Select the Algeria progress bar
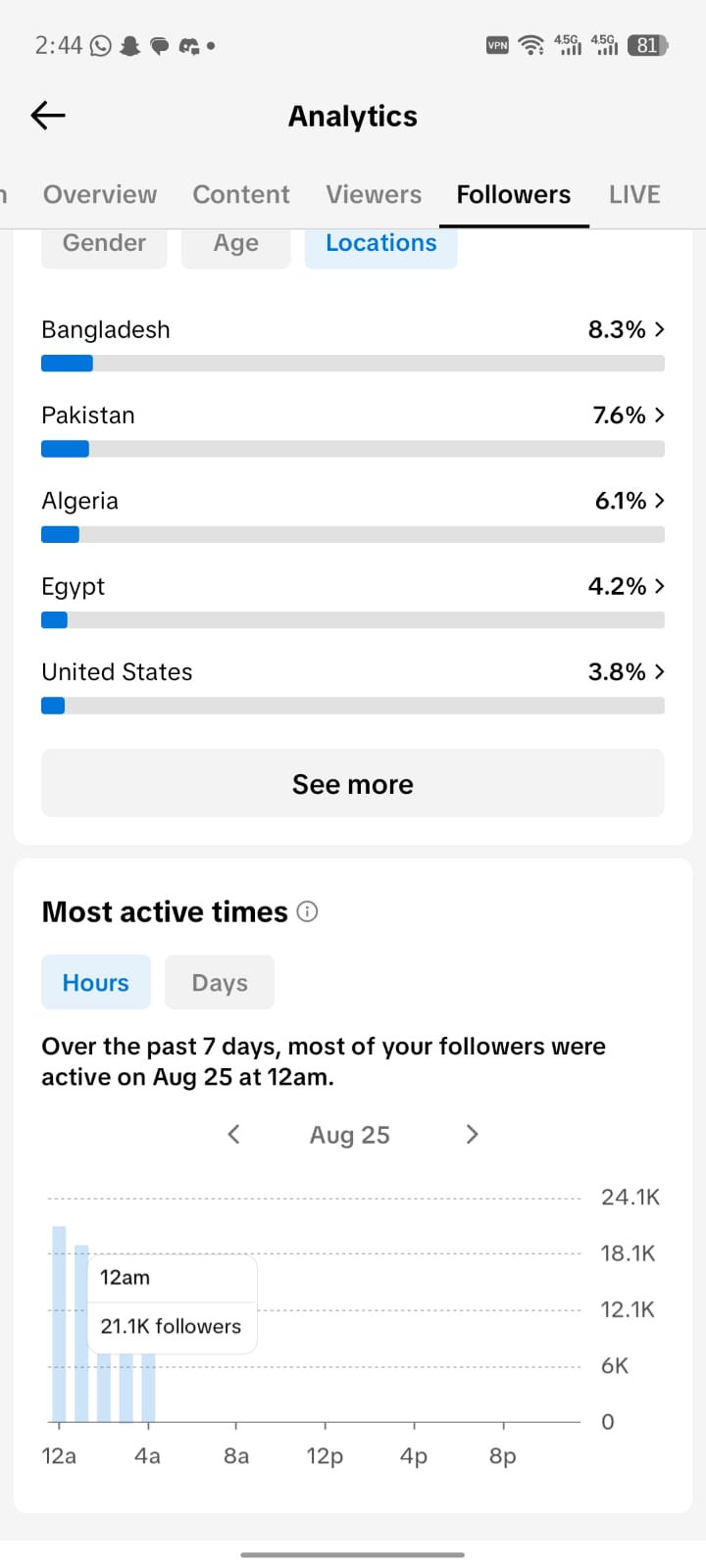 [x=353, y=534]
